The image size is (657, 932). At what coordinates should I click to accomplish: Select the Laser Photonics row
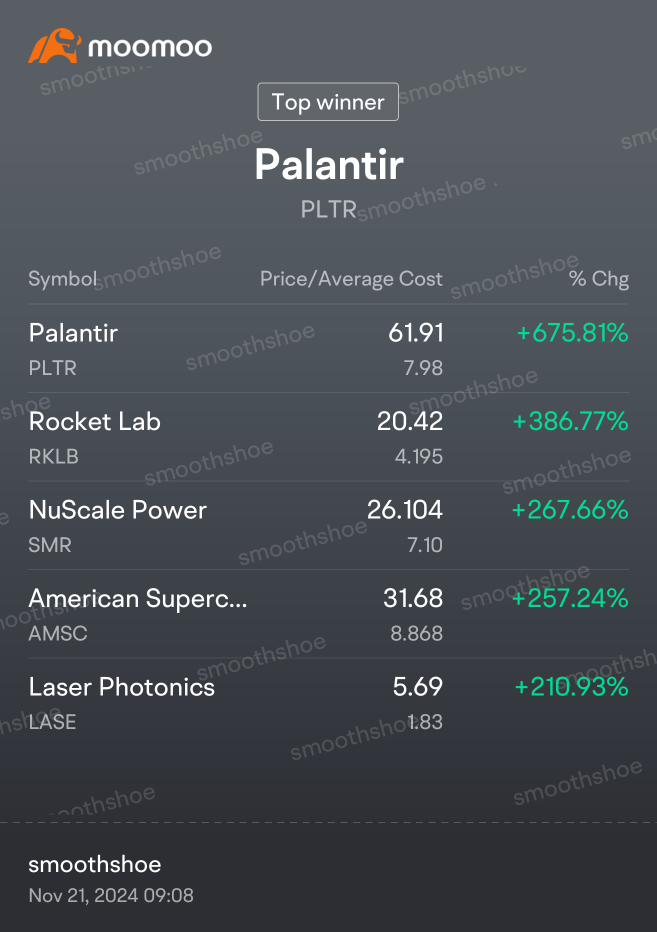point(122,687)
